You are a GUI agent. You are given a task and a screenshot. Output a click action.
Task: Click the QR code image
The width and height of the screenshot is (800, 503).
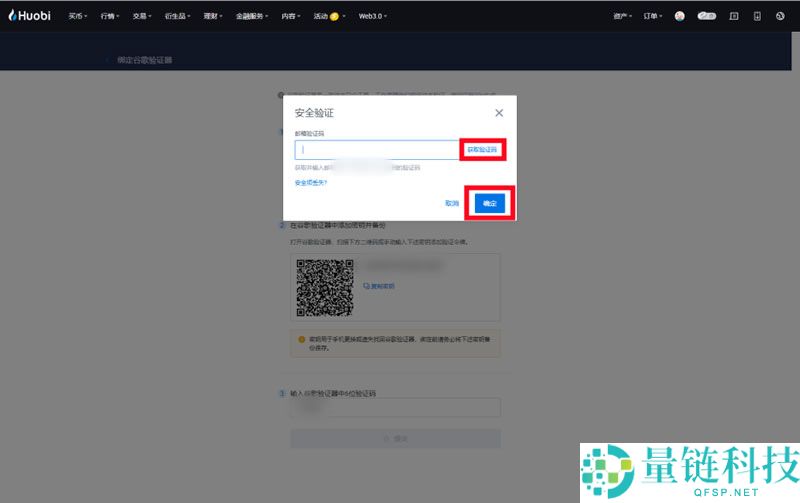(325, 288)
